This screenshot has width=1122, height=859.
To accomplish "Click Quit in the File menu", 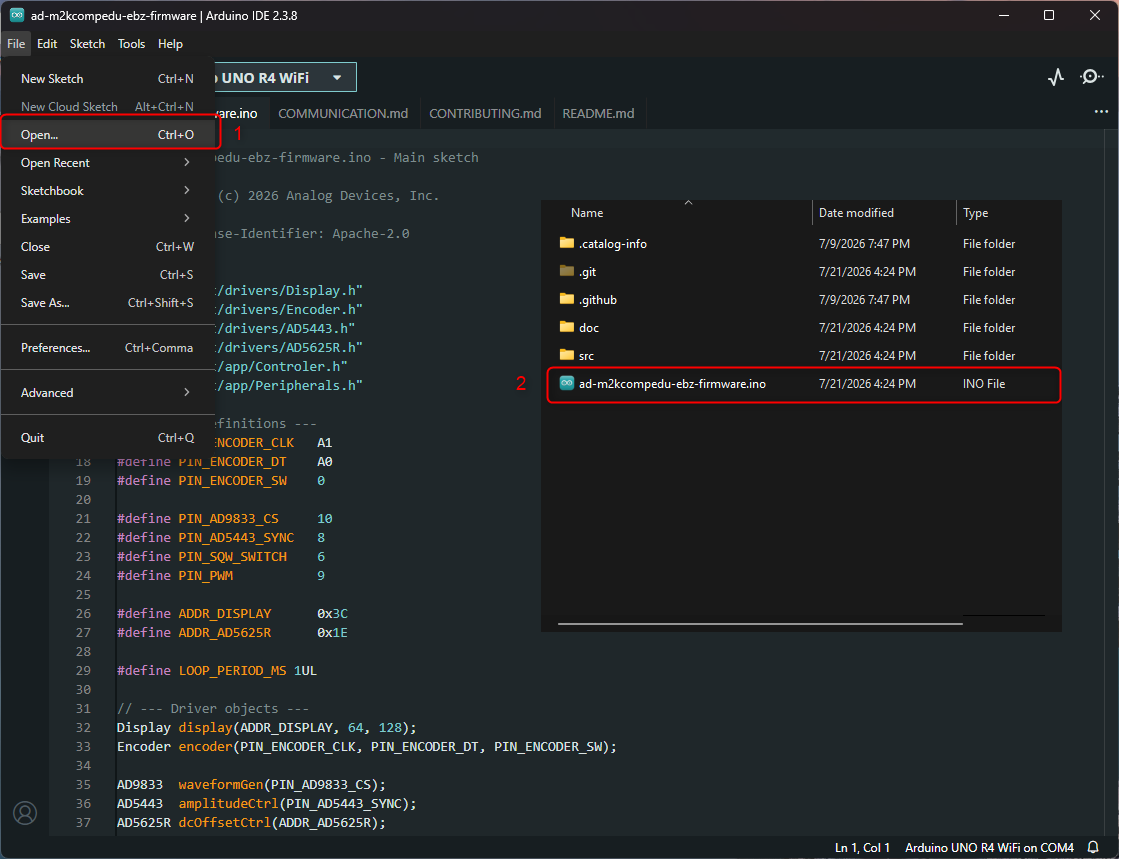I will [107, 437].
